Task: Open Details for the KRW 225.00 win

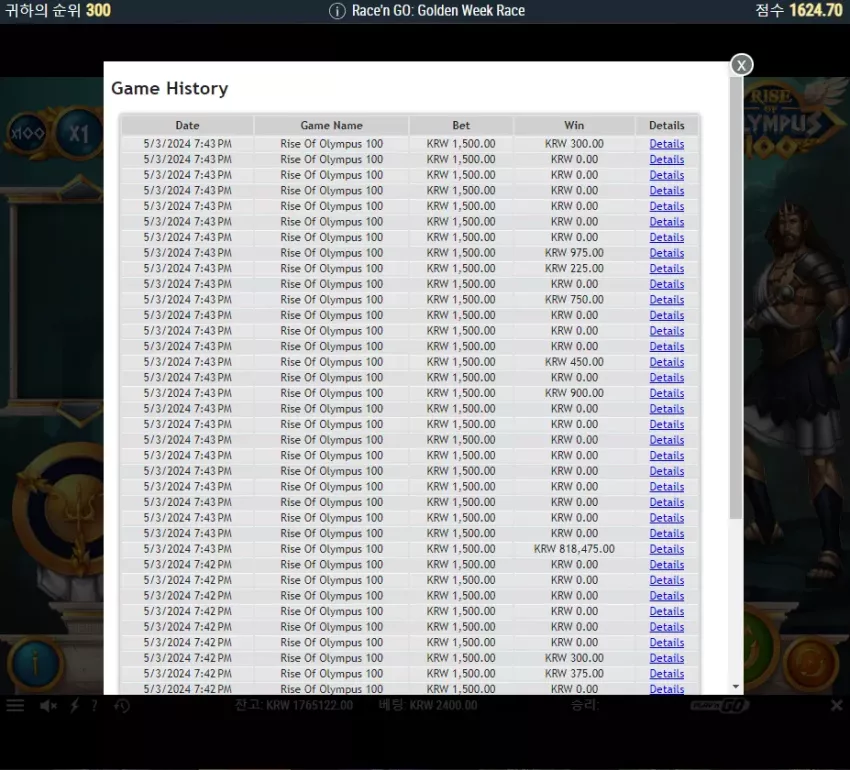Action: click(667, 269)
